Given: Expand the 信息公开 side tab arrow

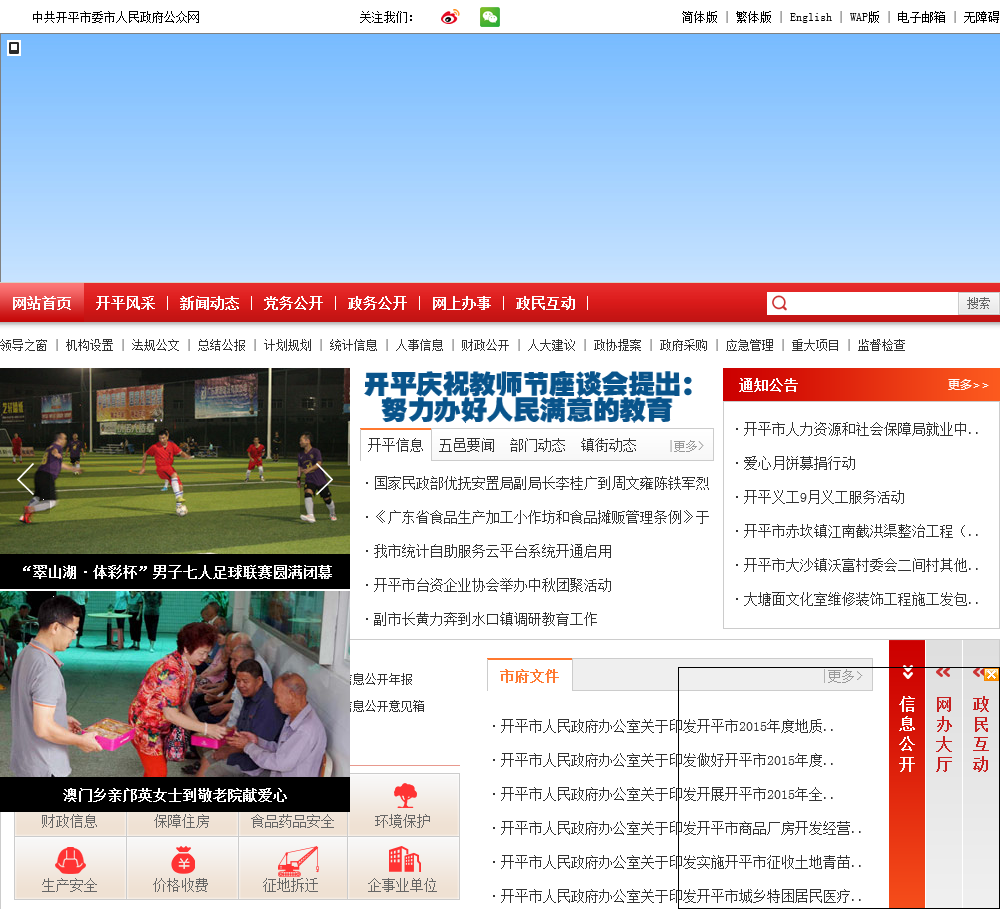Looking at the screenshot, I should [x=908, y=672].
